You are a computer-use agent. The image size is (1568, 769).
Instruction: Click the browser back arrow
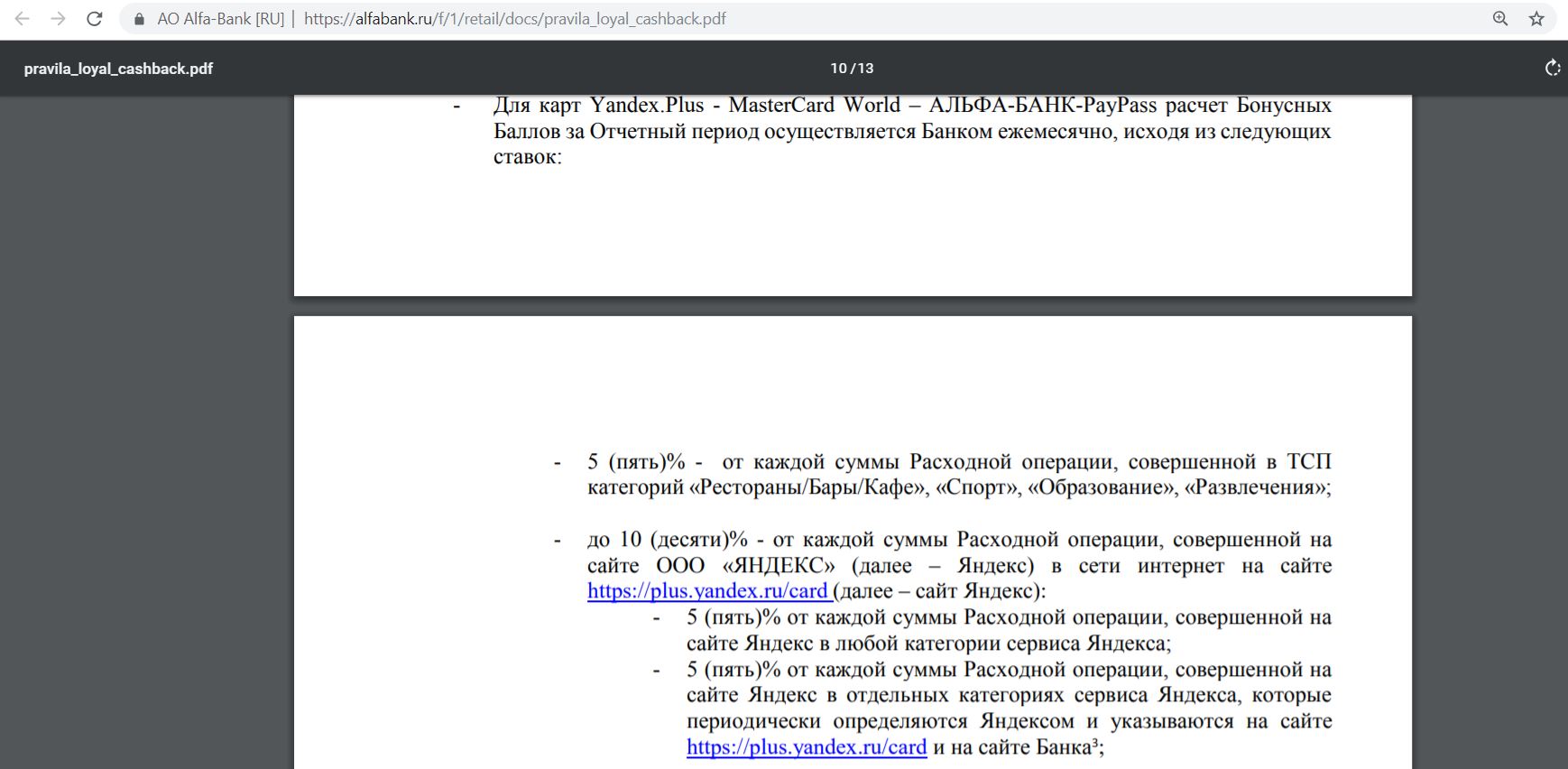coord(23,19)
